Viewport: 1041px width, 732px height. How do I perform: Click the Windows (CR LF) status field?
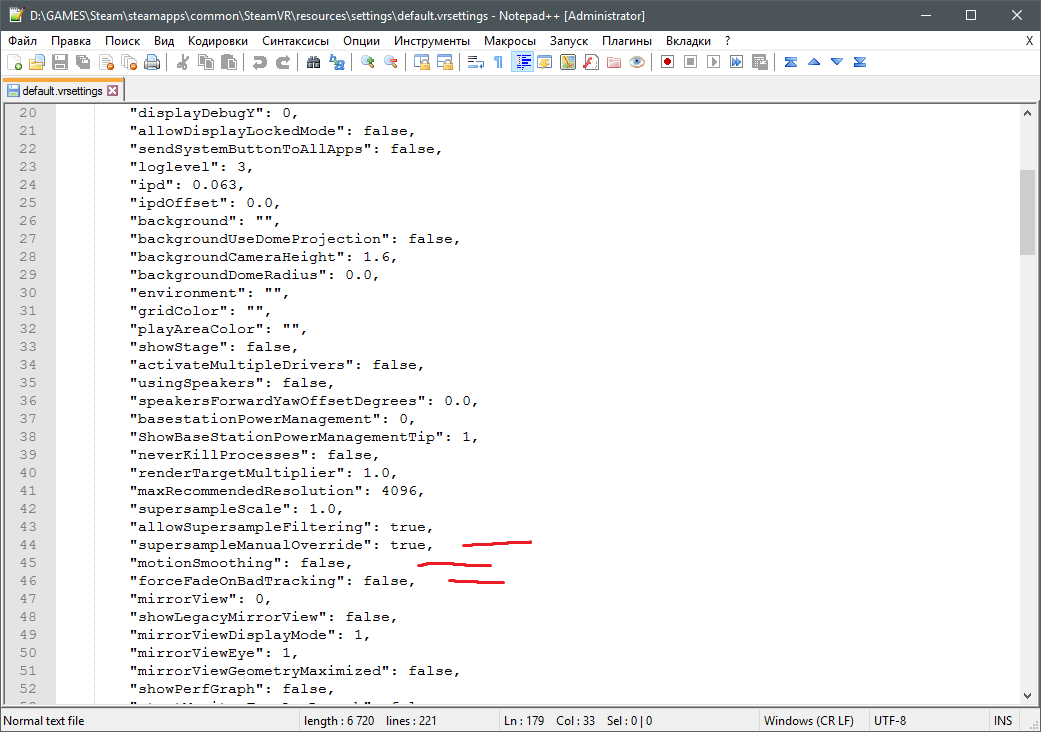808,721
